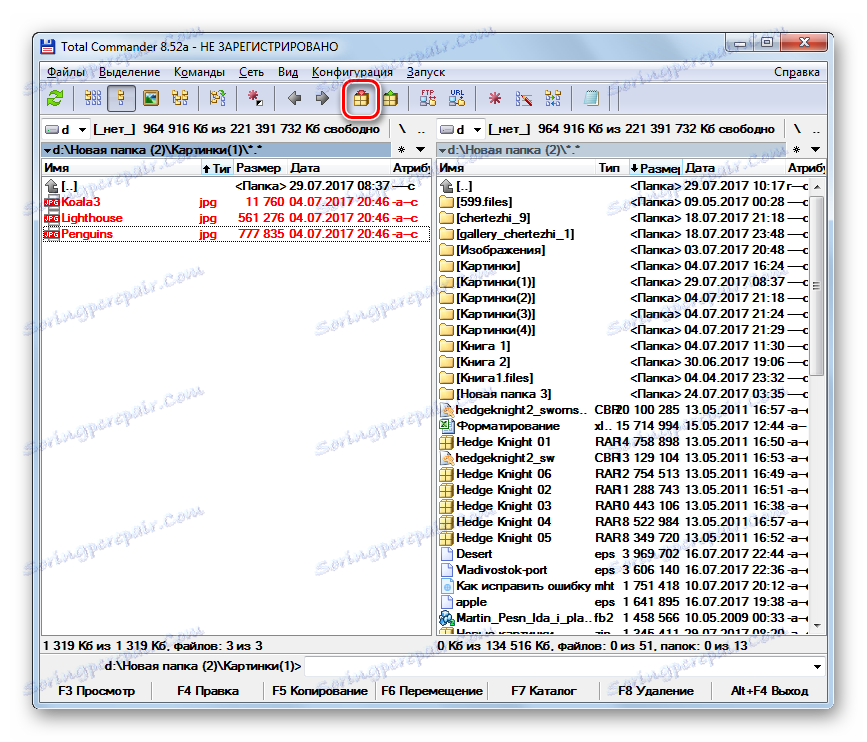
Task: Open Multi-Rename tool icon
Action: (524, 98)
